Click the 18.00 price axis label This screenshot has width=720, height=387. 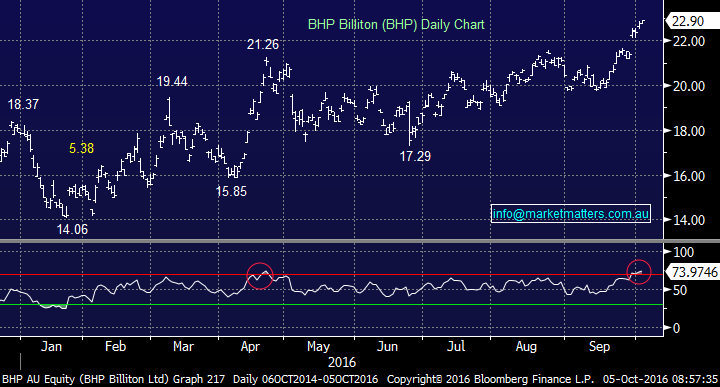click(x=689, y=131)
